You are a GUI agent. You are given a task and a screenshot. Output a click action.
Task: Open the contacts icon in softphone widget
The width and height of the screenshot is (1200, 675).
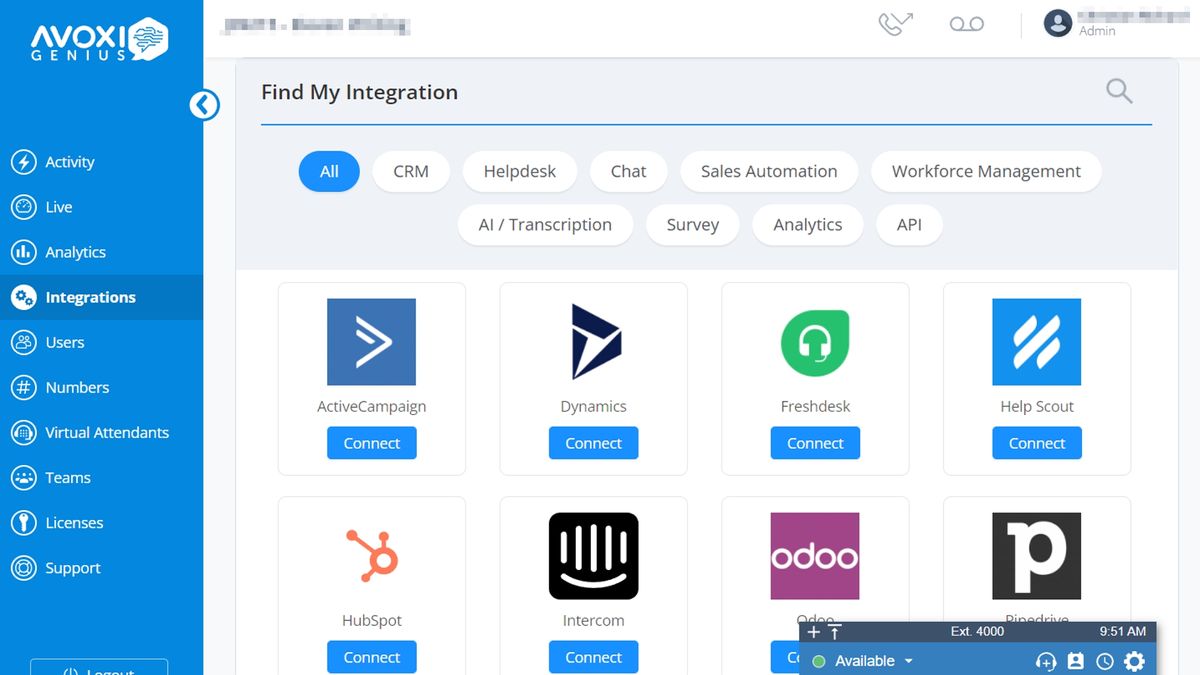tap(1076, 661)
